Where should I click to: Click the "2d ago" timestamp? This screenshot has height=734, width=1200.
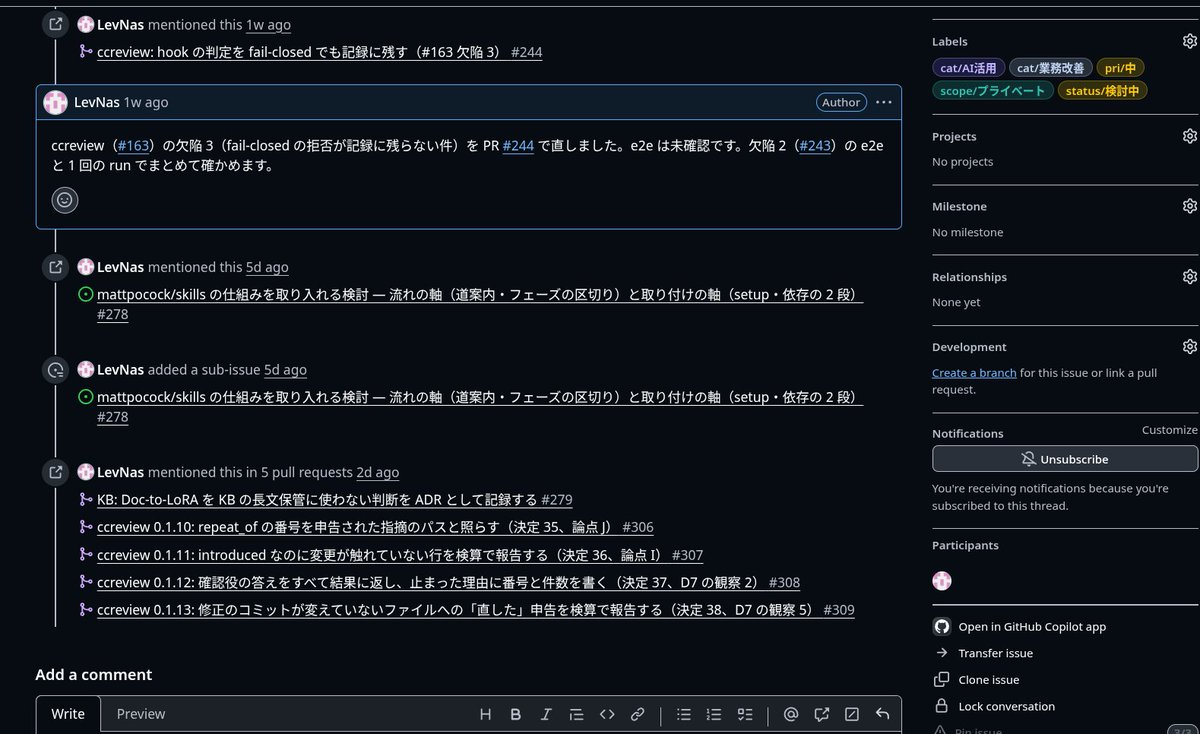[x=378, y=472]
